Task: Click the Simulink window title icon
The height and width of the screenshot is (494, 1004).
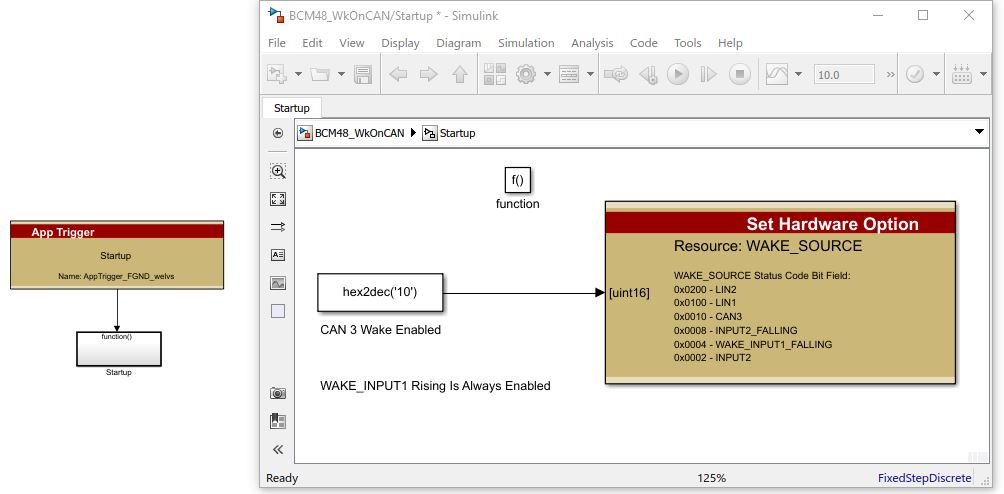Action: [277, 14]
